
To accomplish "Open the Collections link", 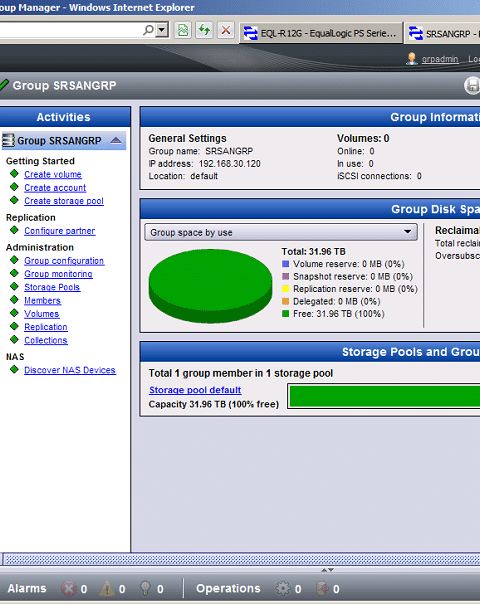I will pyautogui.click(x=46, y=341).
